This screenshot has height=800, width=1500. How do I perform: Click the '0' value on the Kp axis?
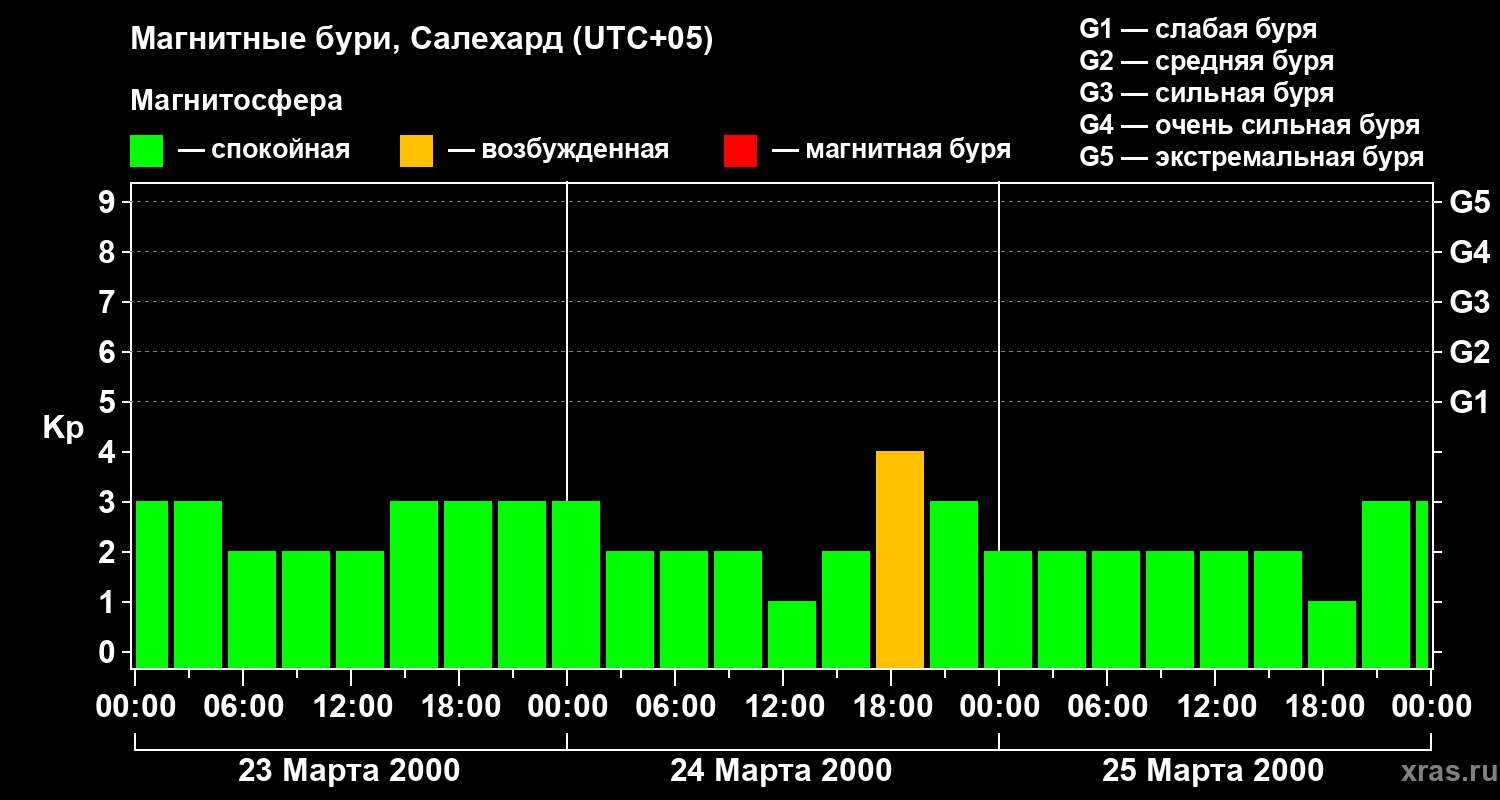[x=109, y=652]
